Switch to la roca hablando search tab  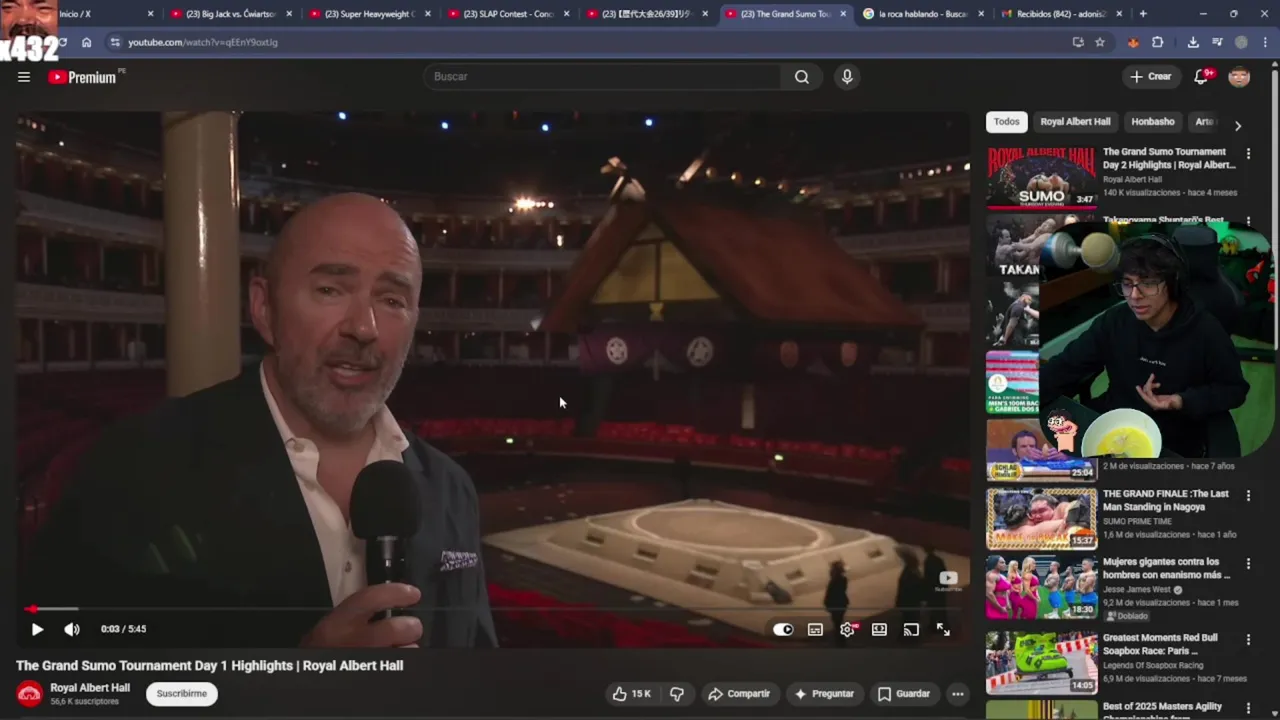923,14
